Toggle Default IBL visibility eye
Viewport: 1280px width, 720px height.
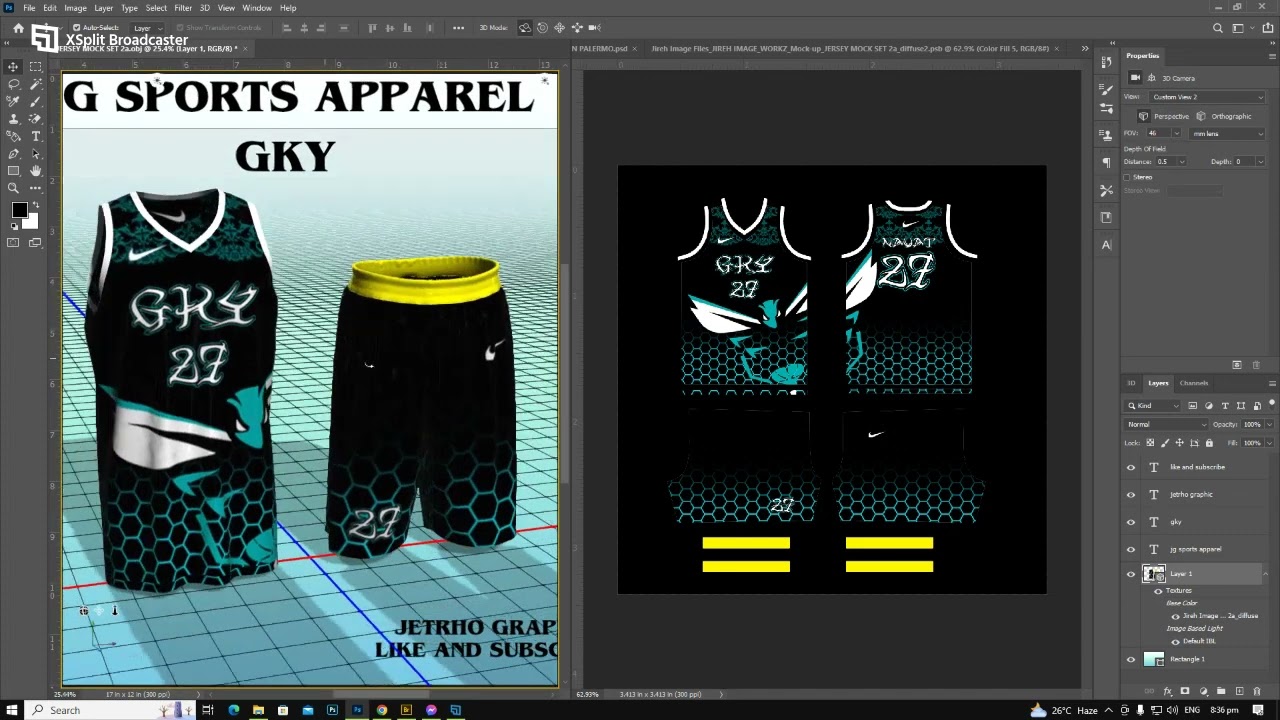(x=1175, y=641)
